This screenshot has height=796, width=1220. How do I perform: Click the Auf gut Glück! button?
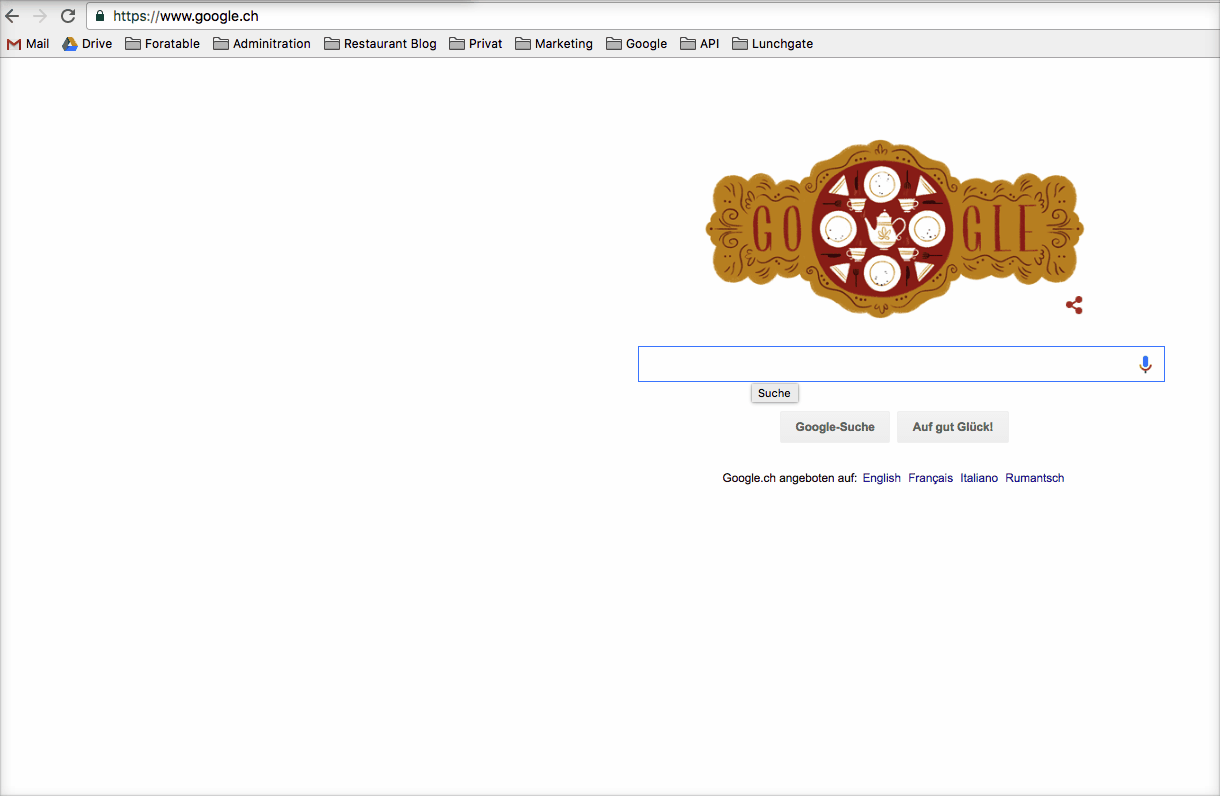(953, 427)
